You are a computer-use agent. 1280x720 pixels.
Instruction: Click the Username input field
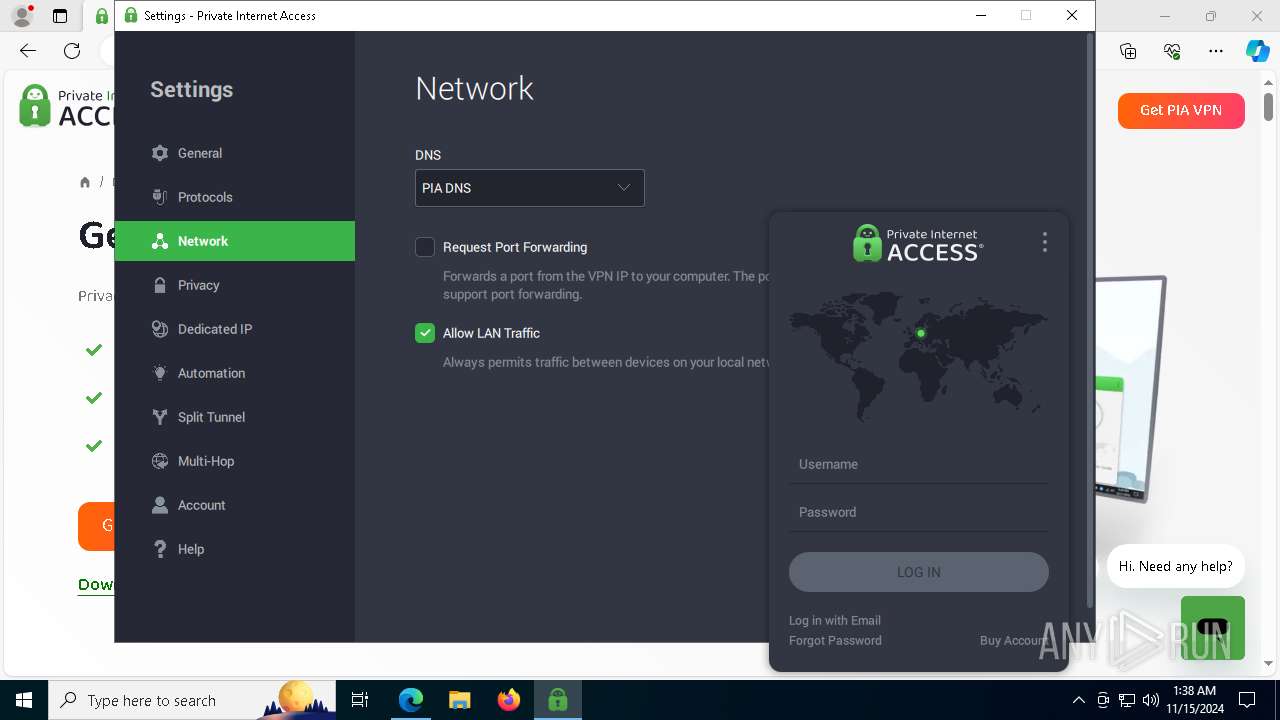point(918,464)
